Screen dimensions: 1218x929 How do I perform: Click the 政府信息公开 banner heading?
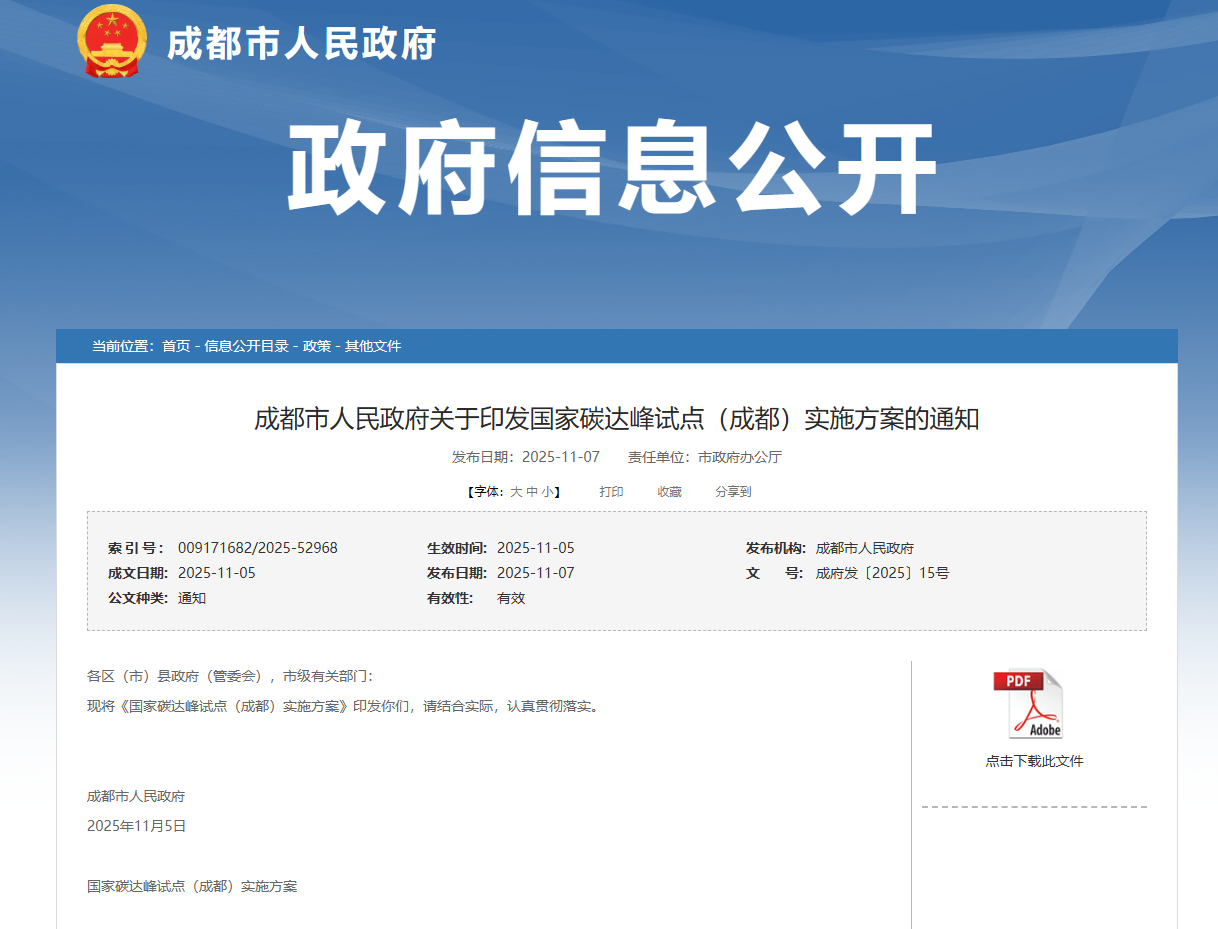tap(612, 170)
